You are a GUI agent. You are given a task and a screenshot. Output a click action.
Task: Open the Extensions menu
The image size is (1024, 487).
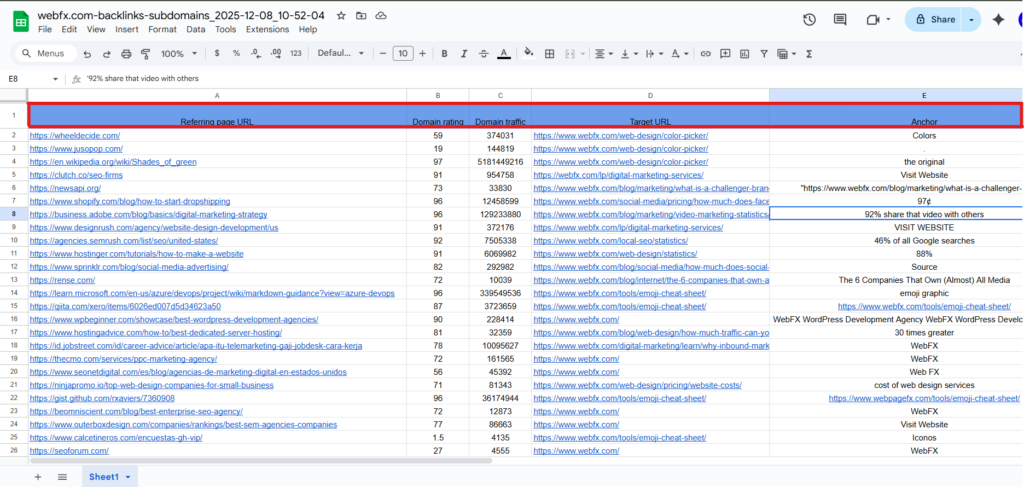point(267,29)
